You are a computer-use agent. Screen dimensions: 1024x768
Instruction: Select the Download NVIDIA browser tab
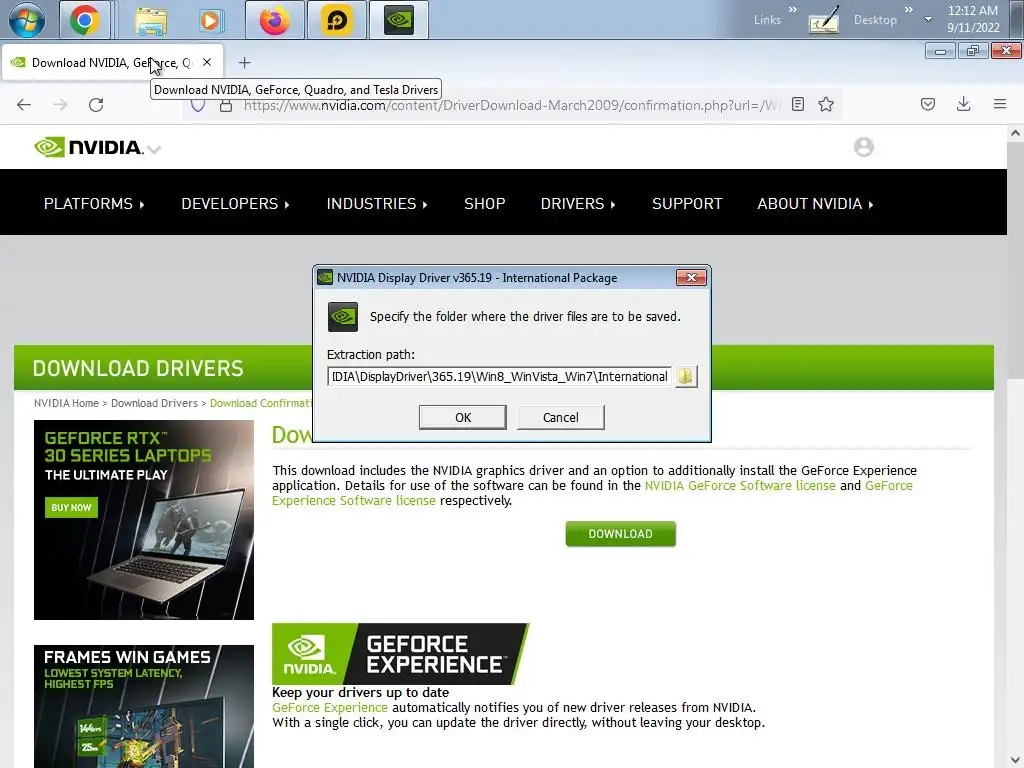111,63
